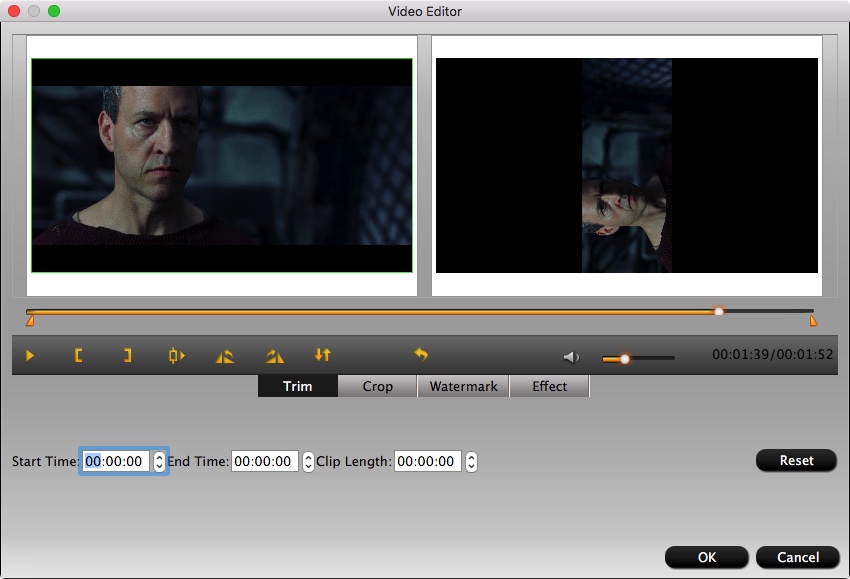850x579 pixels.
Task: Click the Start Time stepper arrows
Action: pyautogui.click(x=159, y=462)
